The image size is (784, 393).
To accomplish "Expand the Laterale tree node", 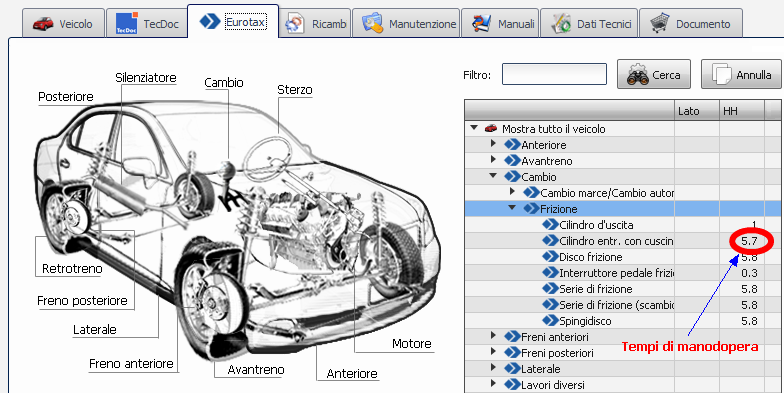I will pos(493,368).
